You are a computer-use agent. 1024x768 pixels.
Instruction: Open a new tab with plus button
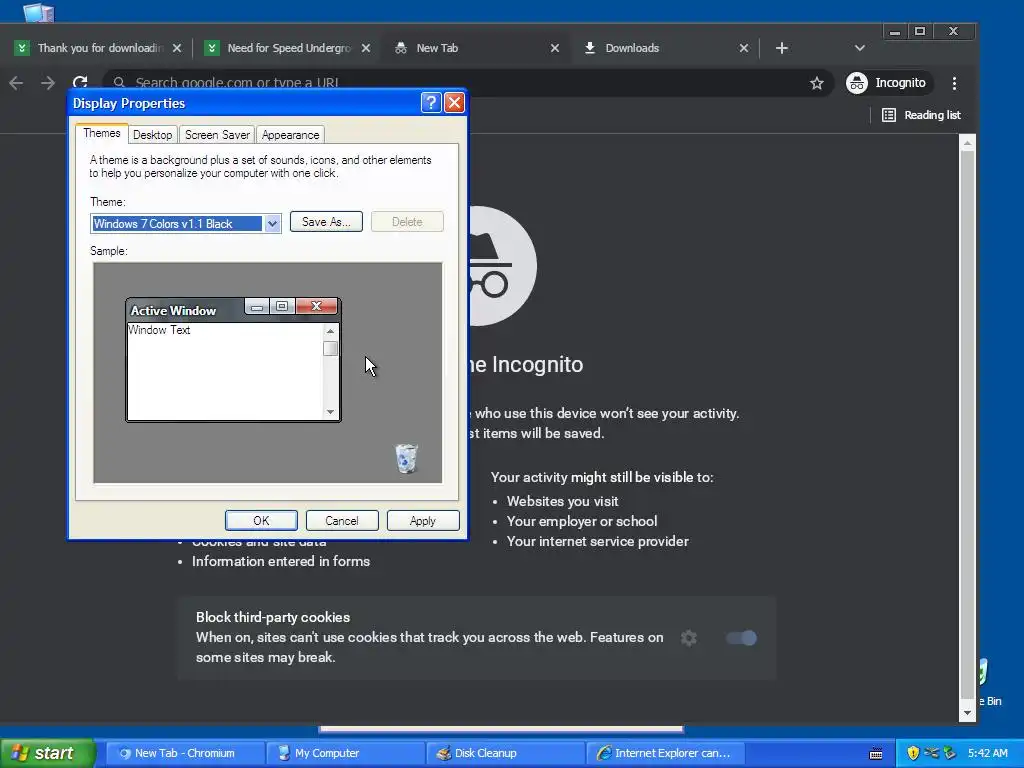782,48
